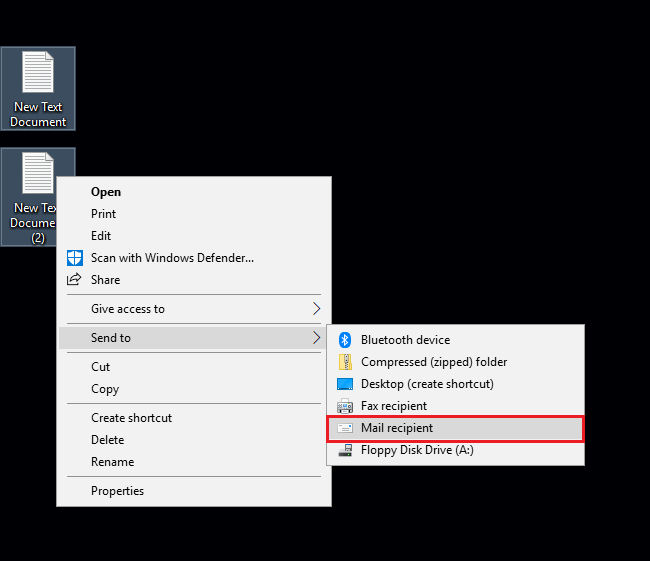This screenshot has height=561, width=650.
Task: Choose Print from the context menu
Action: [x=194, y=214]
